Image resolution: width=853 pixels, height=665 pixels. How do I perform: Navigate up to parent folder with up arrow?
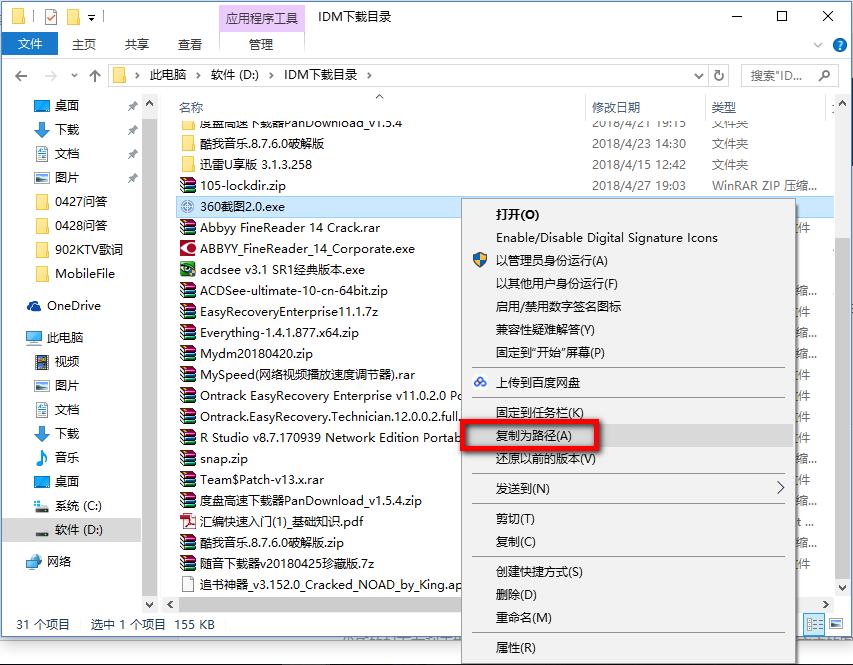coord(94,74)
